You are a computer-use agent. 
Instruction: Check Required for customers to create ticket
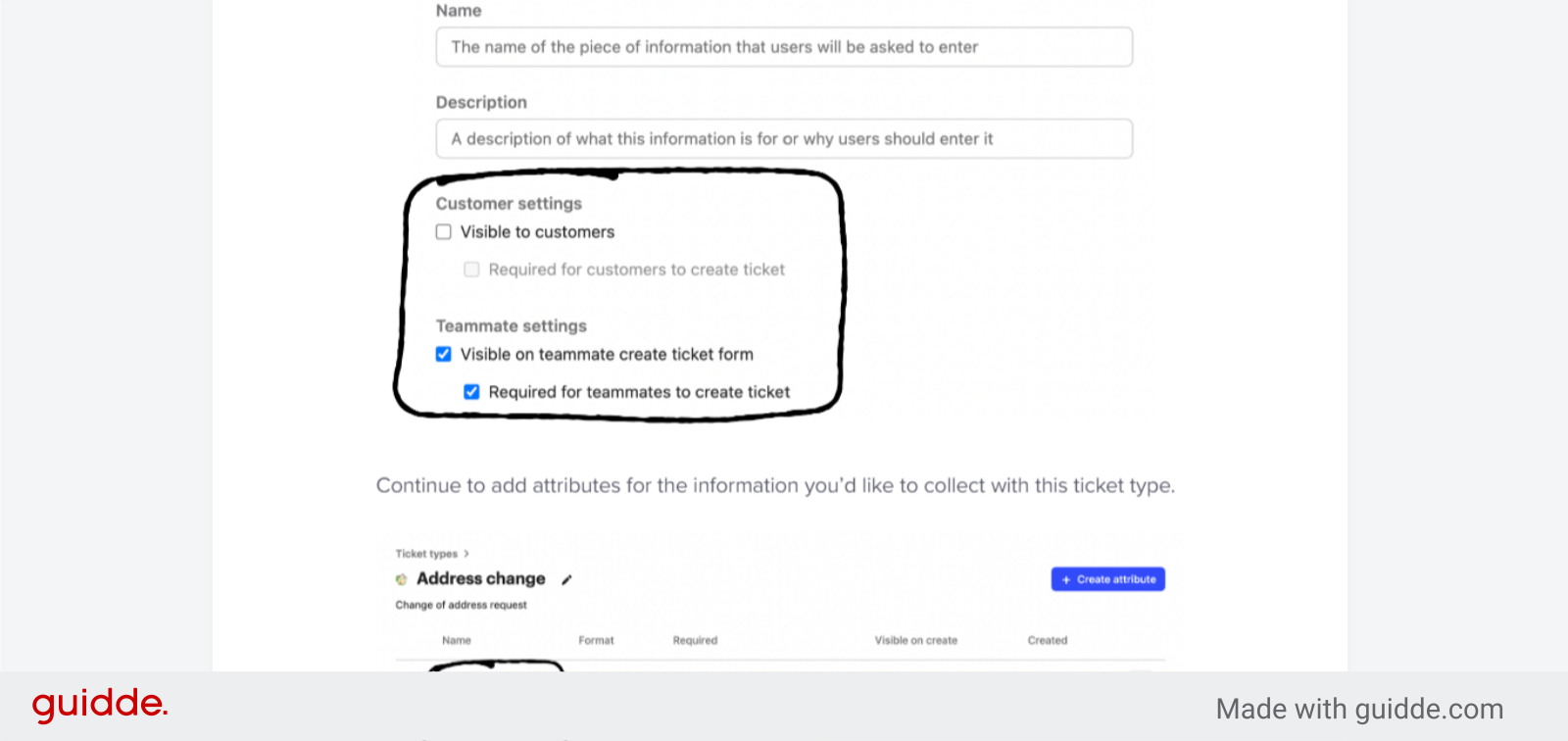pos(471,269)
